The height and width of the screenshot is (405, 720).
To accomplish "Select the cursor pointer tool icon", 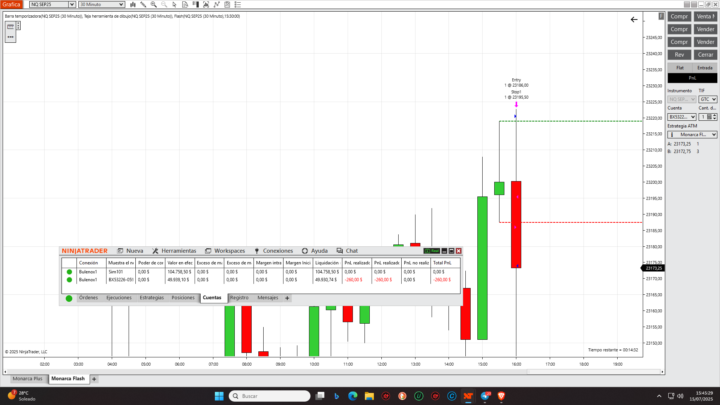I will [x=174, y=5].
